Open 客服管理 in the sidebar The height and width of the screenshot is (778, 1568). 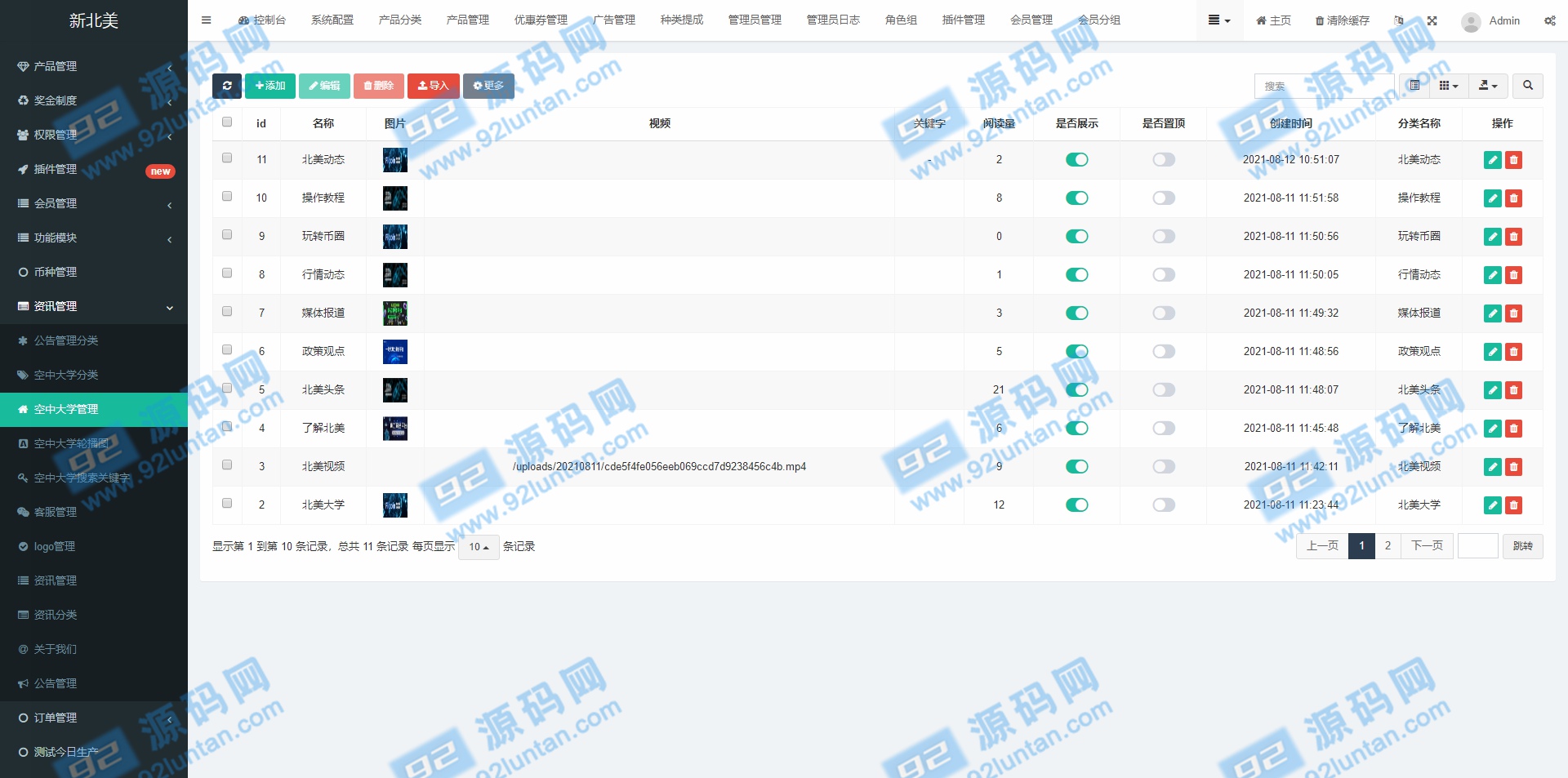[94, 512]
